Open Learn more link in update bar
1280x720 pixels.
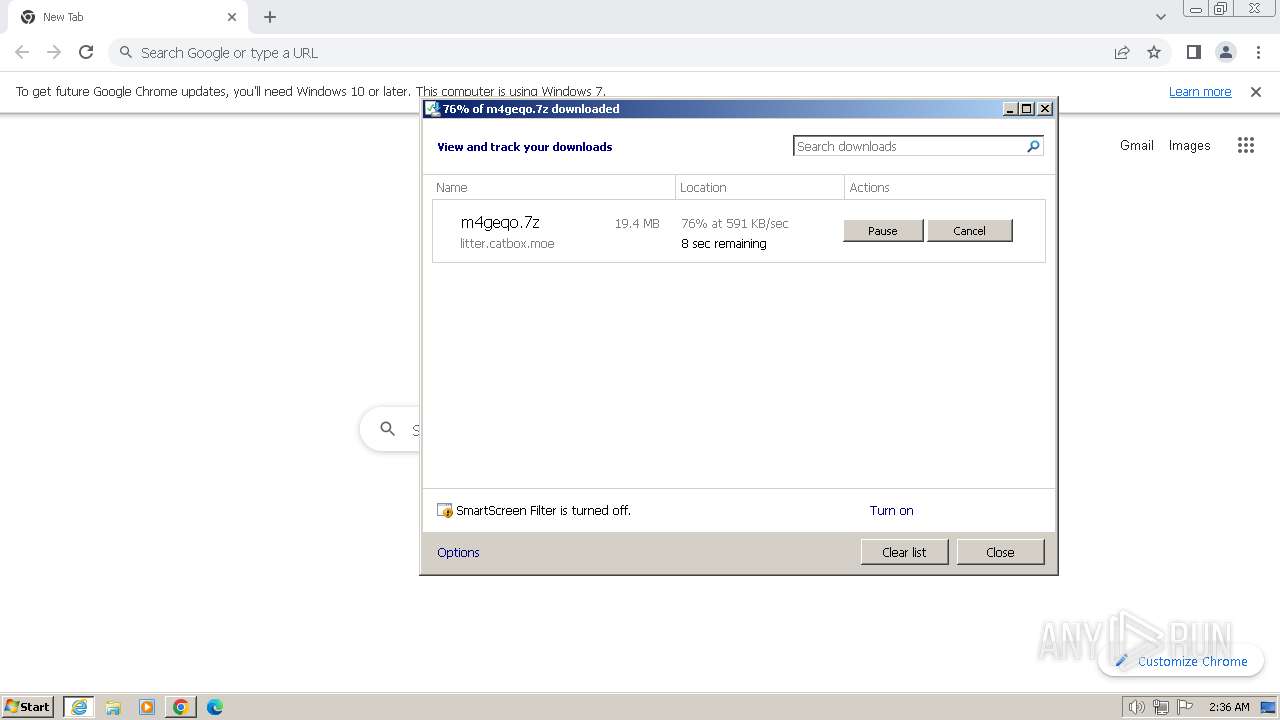click(1200, 92)
